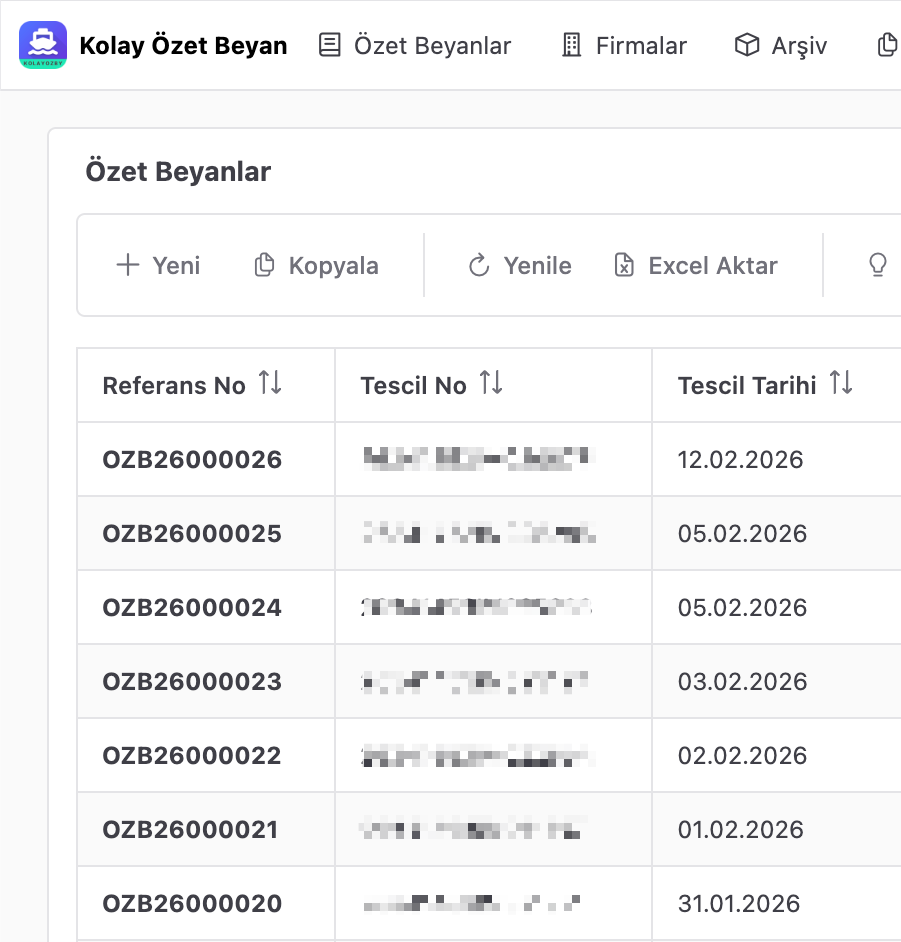This screenshot has width=901, height=942.
Task: Go to the Firmalar menu
Action: point(623,46)
